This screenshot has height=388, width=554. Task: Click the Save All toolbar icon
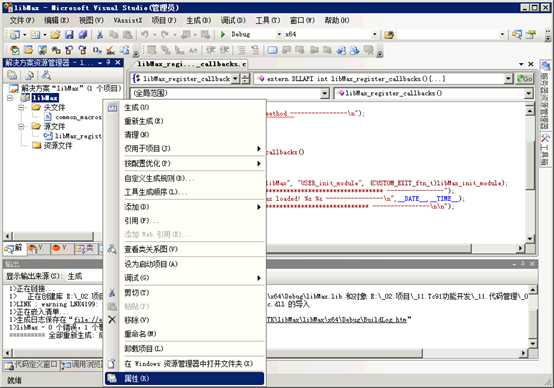[x=83, y=34]
